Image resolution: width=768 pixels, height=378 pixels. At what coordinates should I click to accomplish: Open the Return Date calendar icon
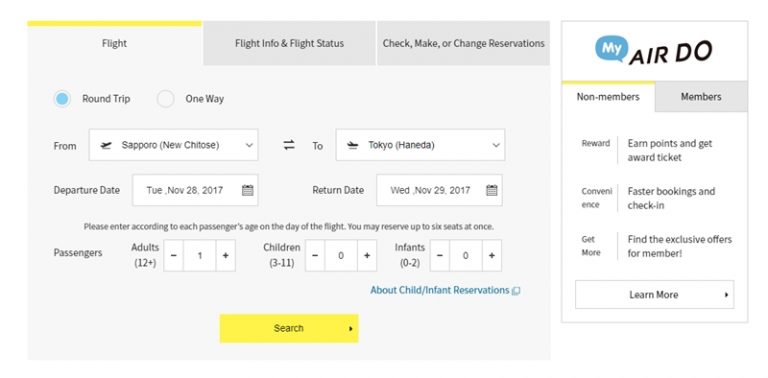coord(492,190)
